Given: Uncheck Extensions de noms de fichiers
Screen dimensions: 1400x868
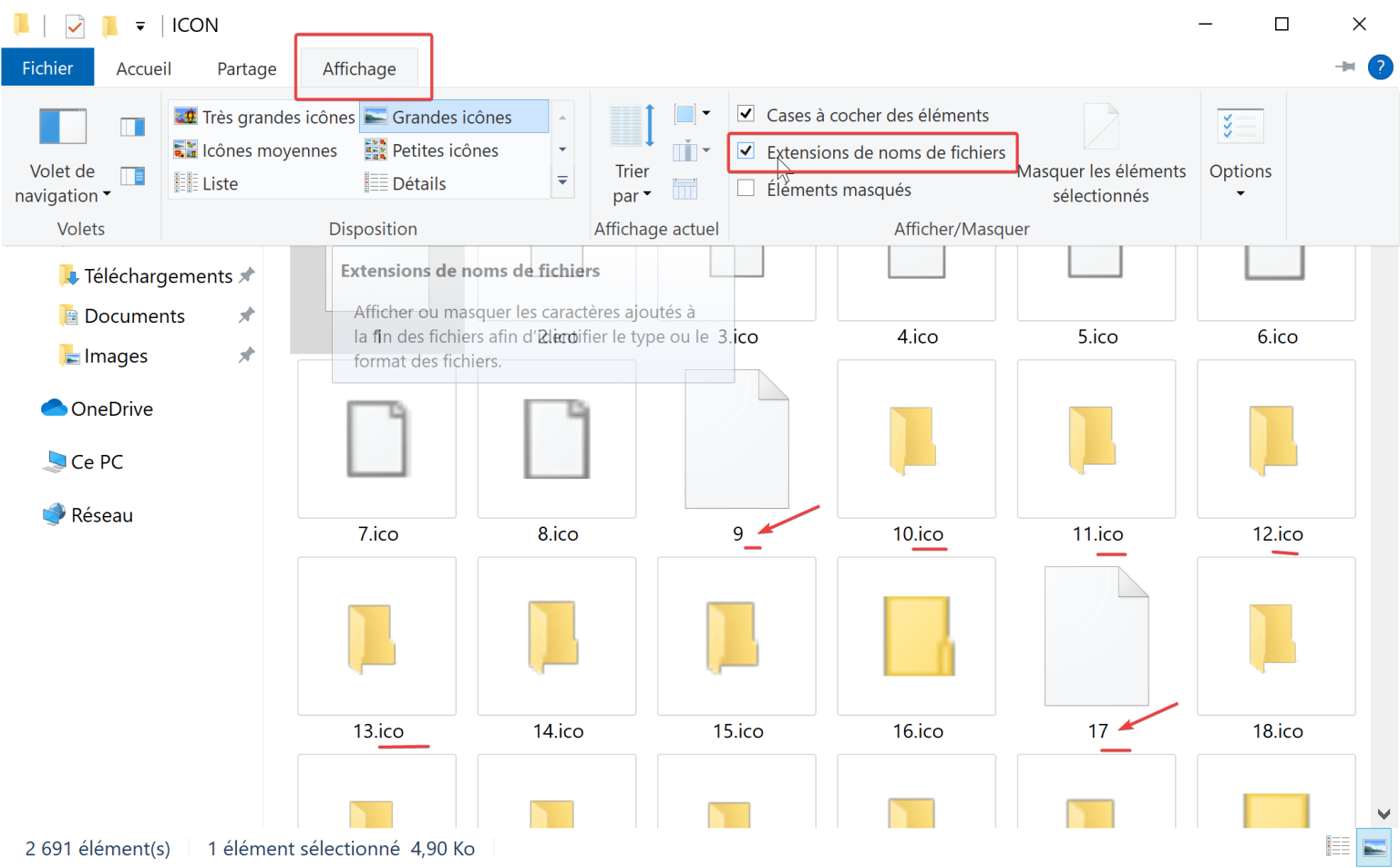Looking at the screenshot, I should pyautogui.click(x=746, y=151).
